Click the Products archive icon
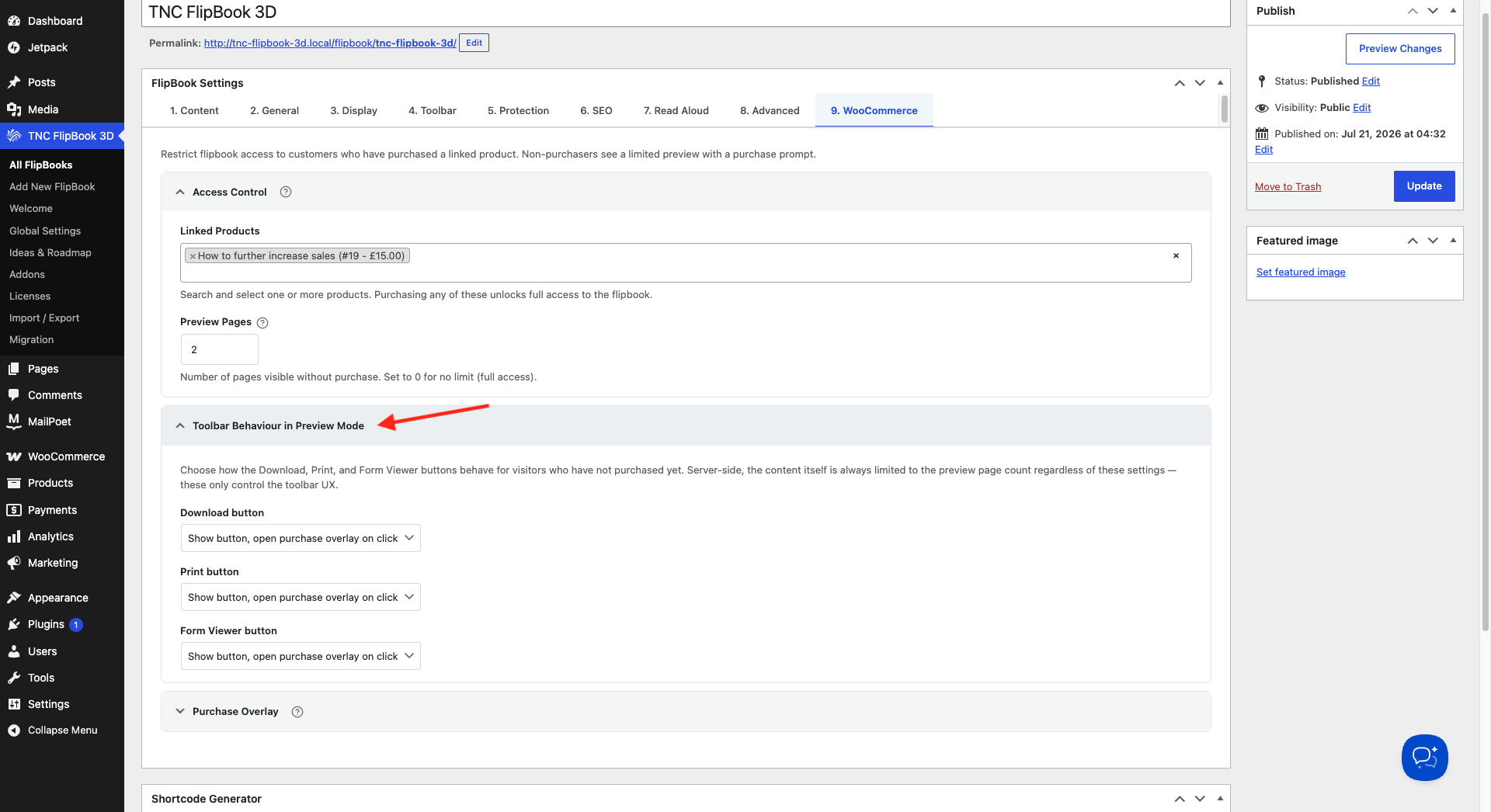This screenshot has width=1491, height=812. coord(14,483)
